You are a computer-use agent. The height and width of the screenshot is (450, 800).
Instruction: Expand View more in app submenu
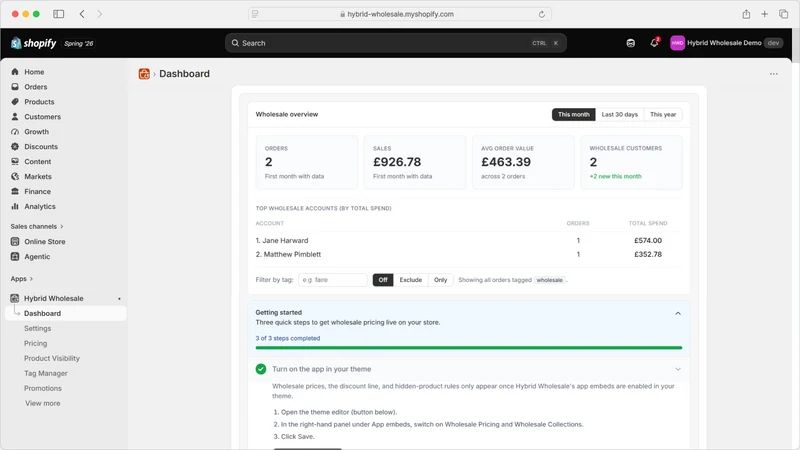(x=43, y=403)
